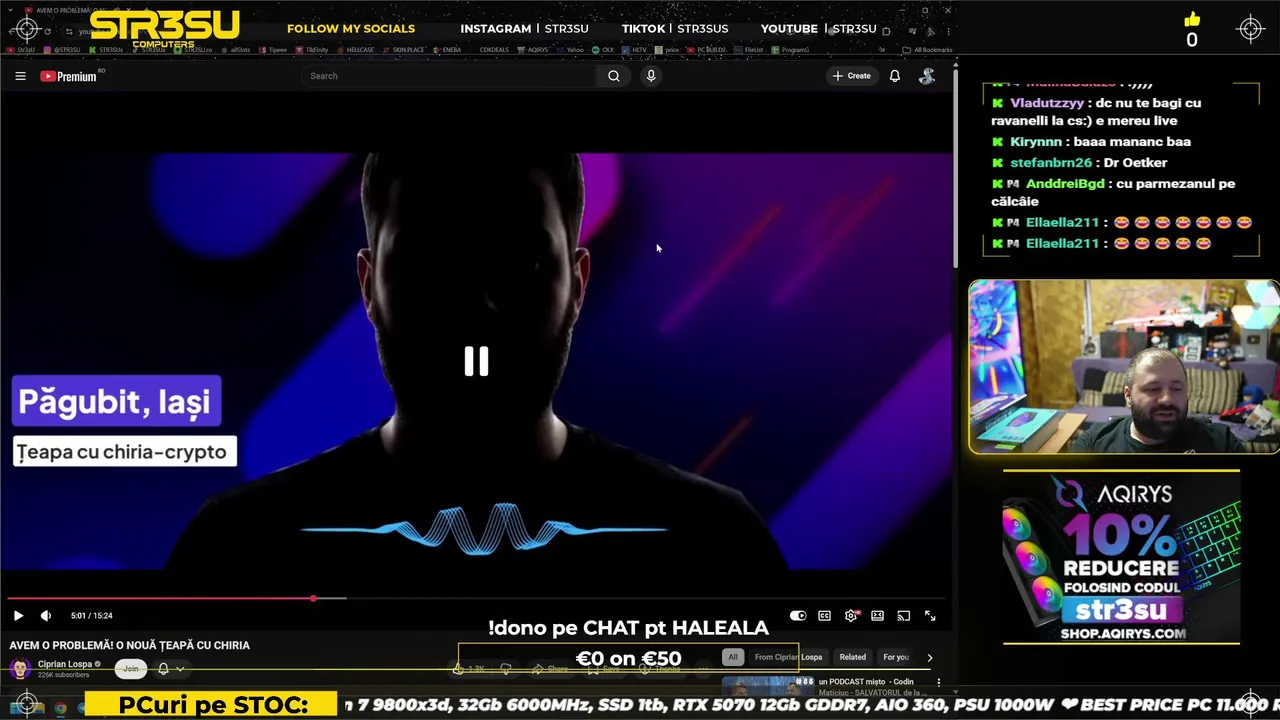Mute the video with the volume icon

pyautogui.click(x=46, y=616)
